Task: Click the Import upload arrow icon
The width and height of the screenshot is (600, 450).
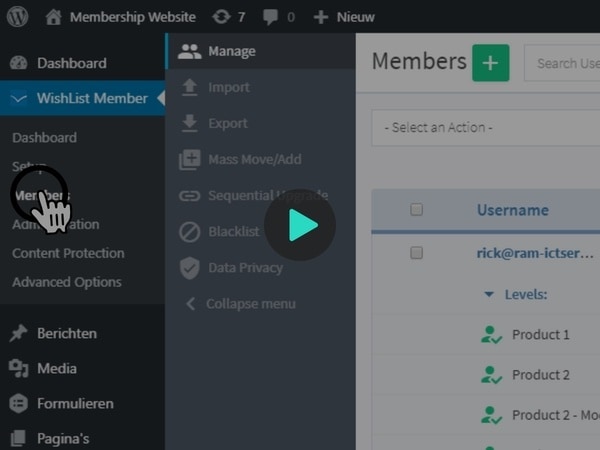Action: point(189,87)
